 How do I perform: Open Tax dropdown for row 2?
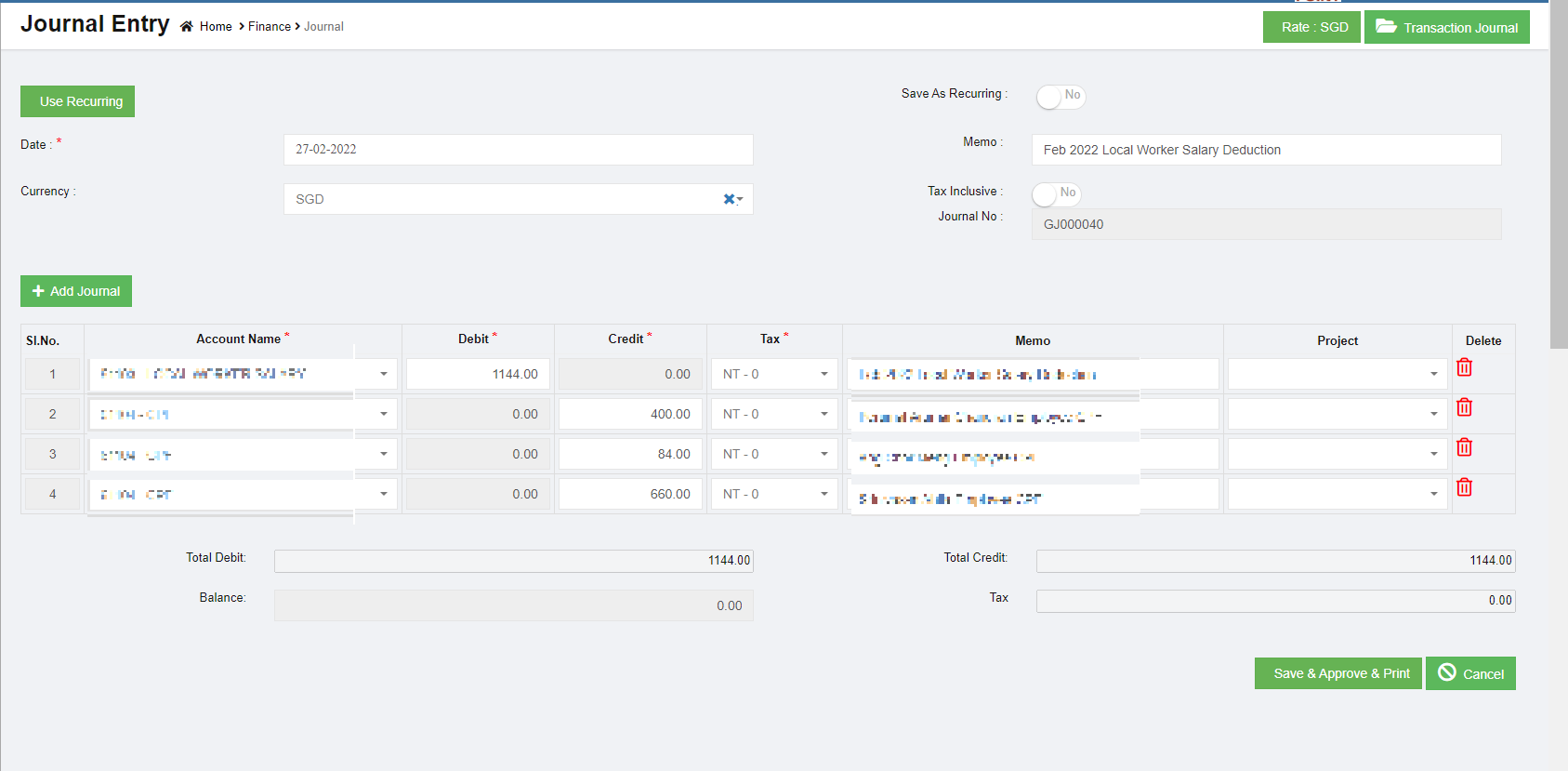[824, 414]
